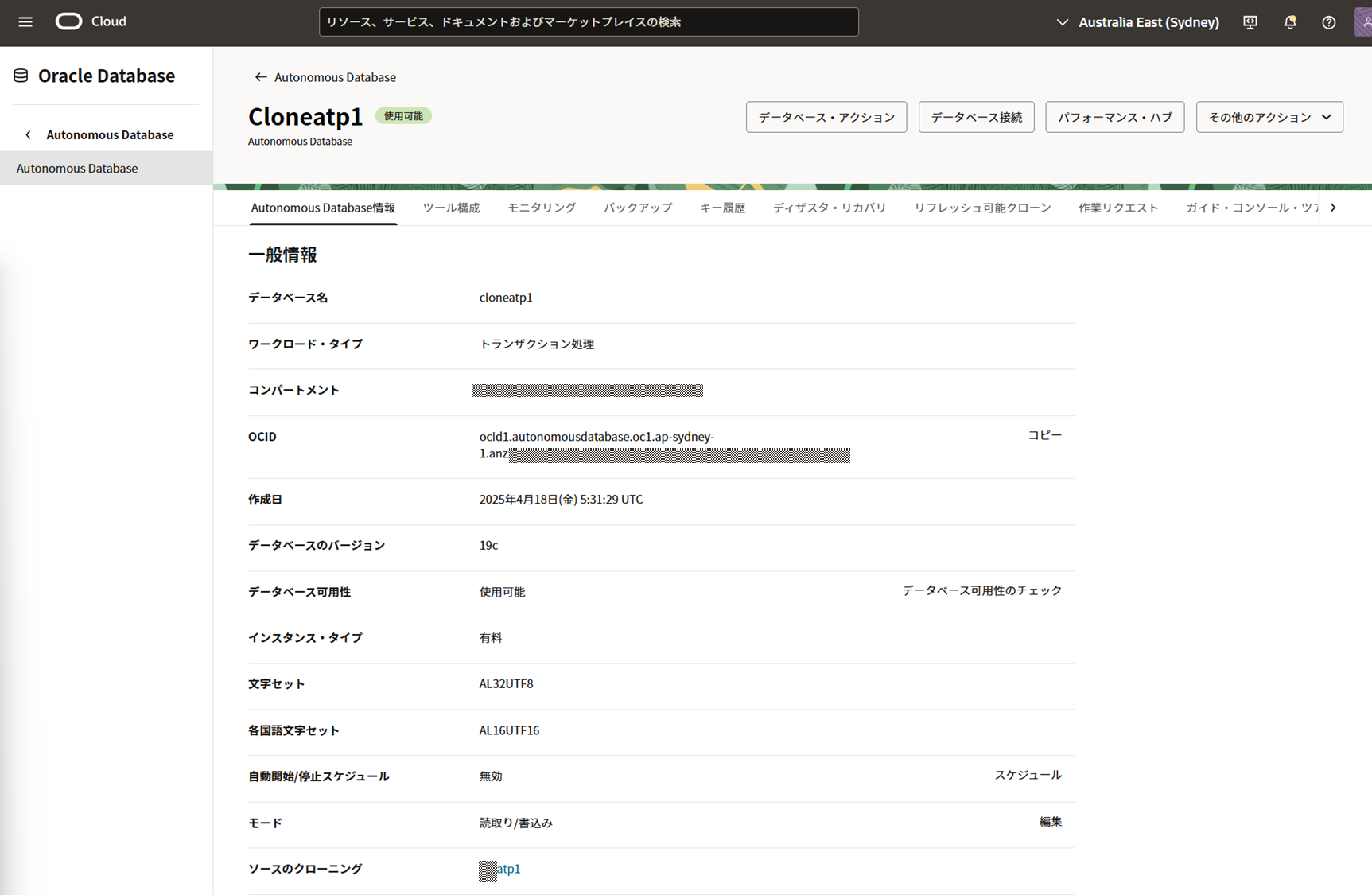Click the 使用可能 value in データベース可用性 row
Viewport: 1372px width, 895px height.
pyautogui.click(x=502, y=592)
